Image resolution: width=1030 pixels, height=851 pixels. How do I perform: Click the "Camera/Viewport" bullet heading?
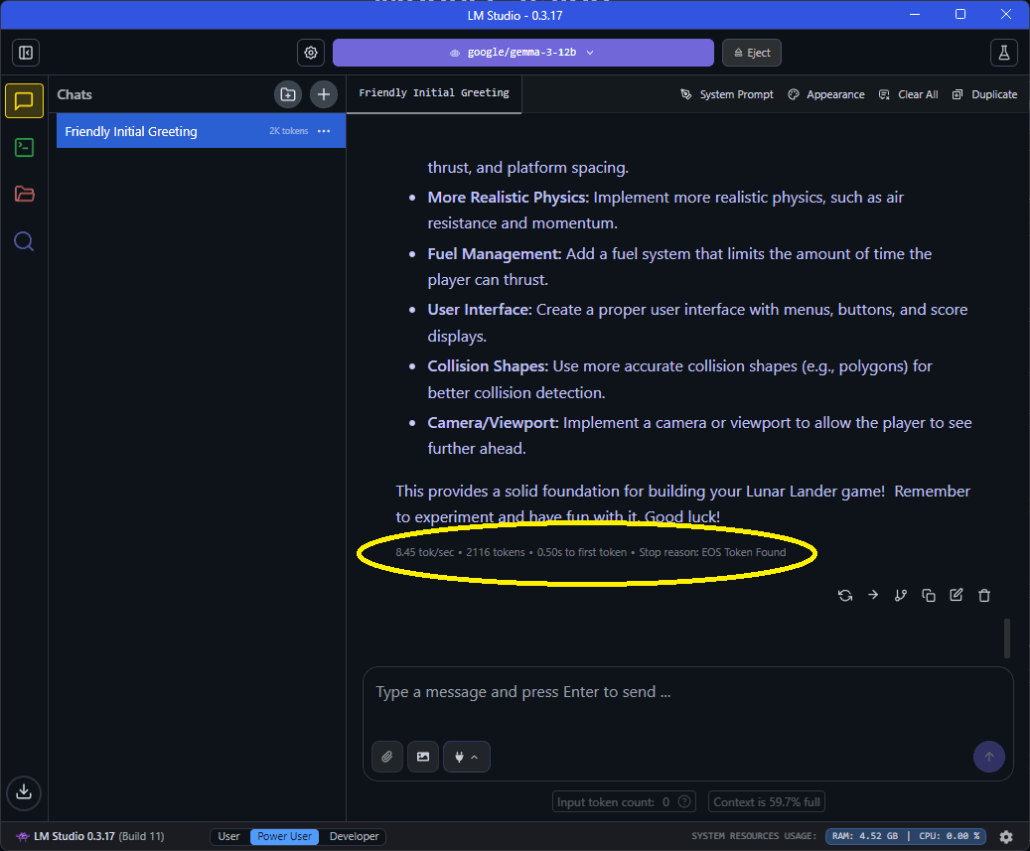pos(493,423)
